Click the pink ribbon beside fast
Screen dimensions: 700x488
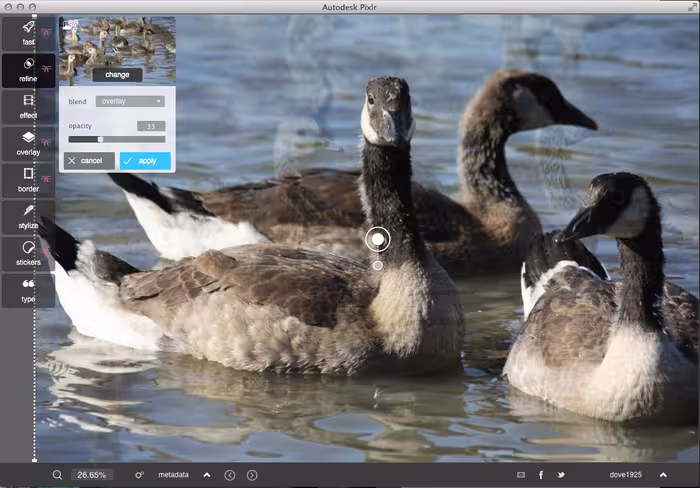46,32
